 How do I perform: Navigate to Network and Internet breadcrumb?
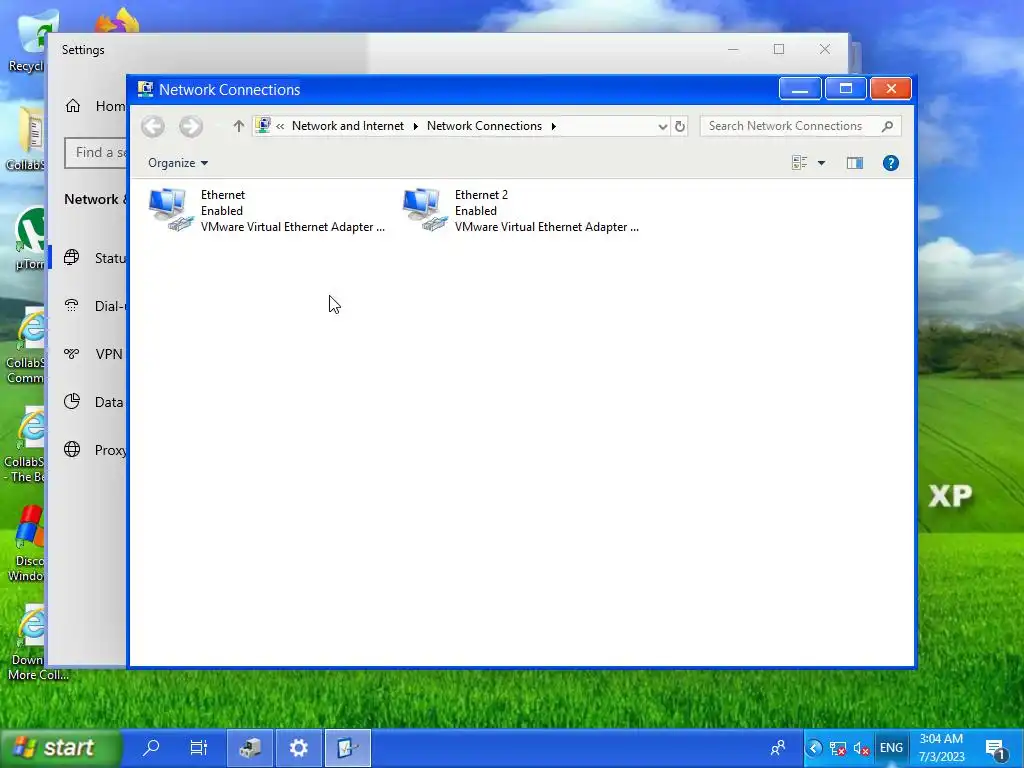pos(347,126)
